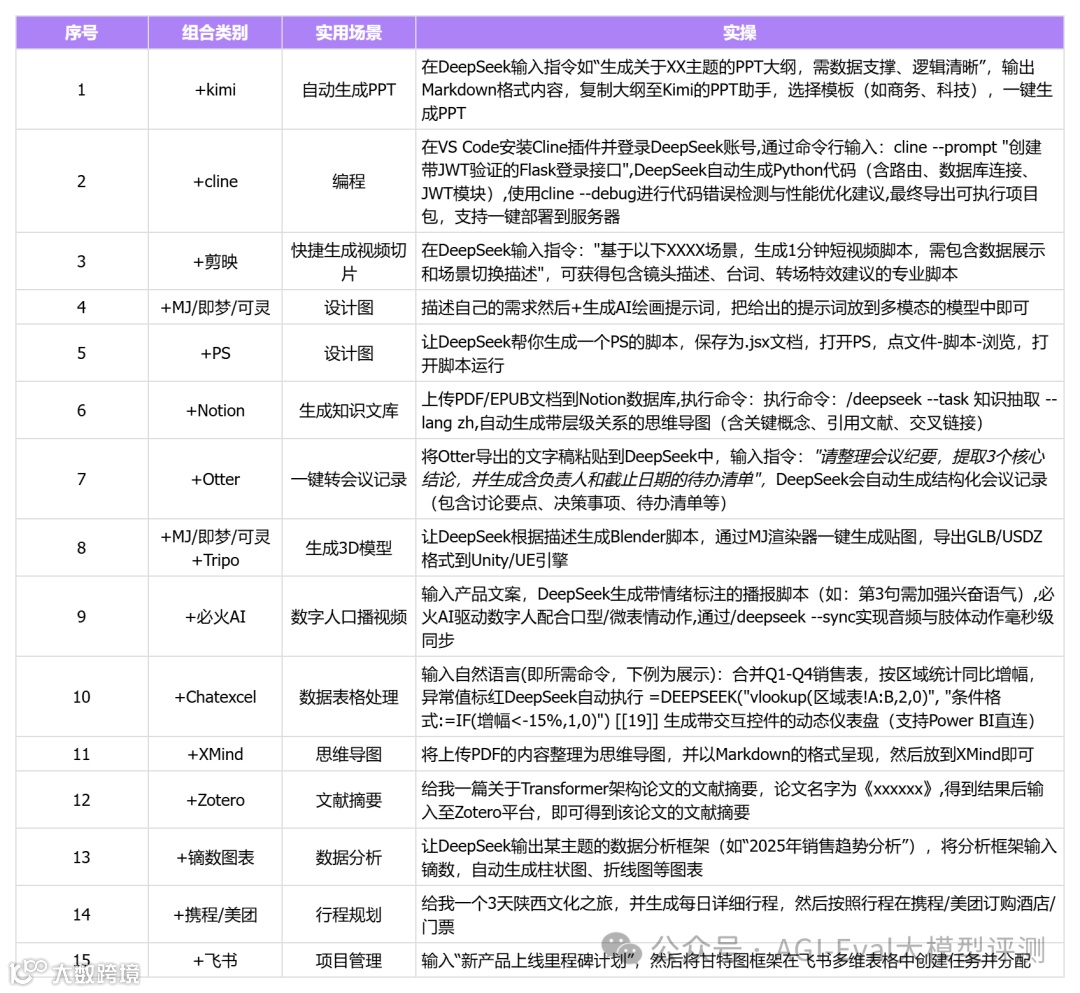1080x993 pixels.
Task: Click the VS Code Cline instructions description
Action: coord(740,181)
